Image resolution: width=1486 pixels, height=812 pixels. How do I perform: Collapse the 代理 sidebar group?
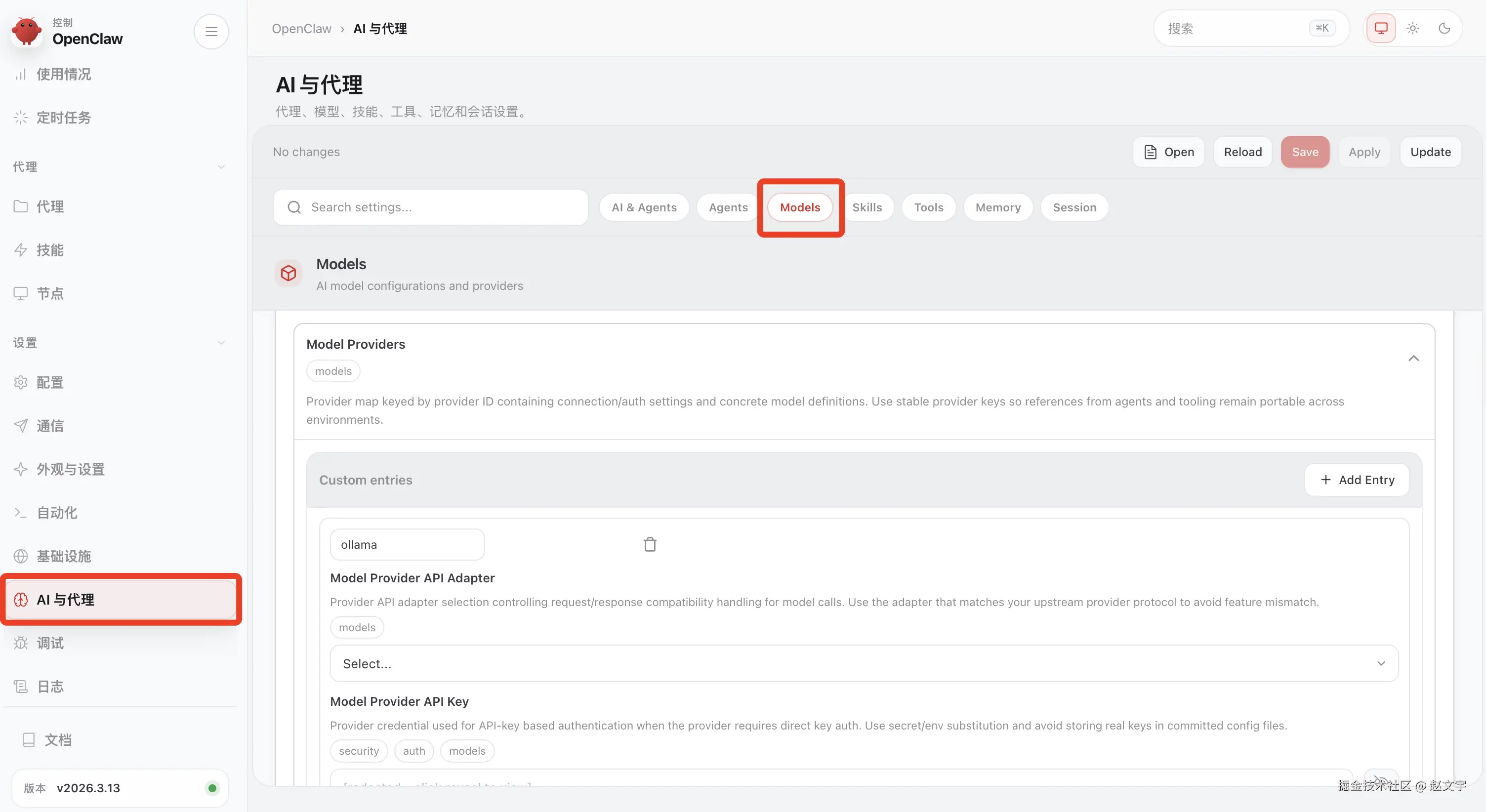point(221,166)
